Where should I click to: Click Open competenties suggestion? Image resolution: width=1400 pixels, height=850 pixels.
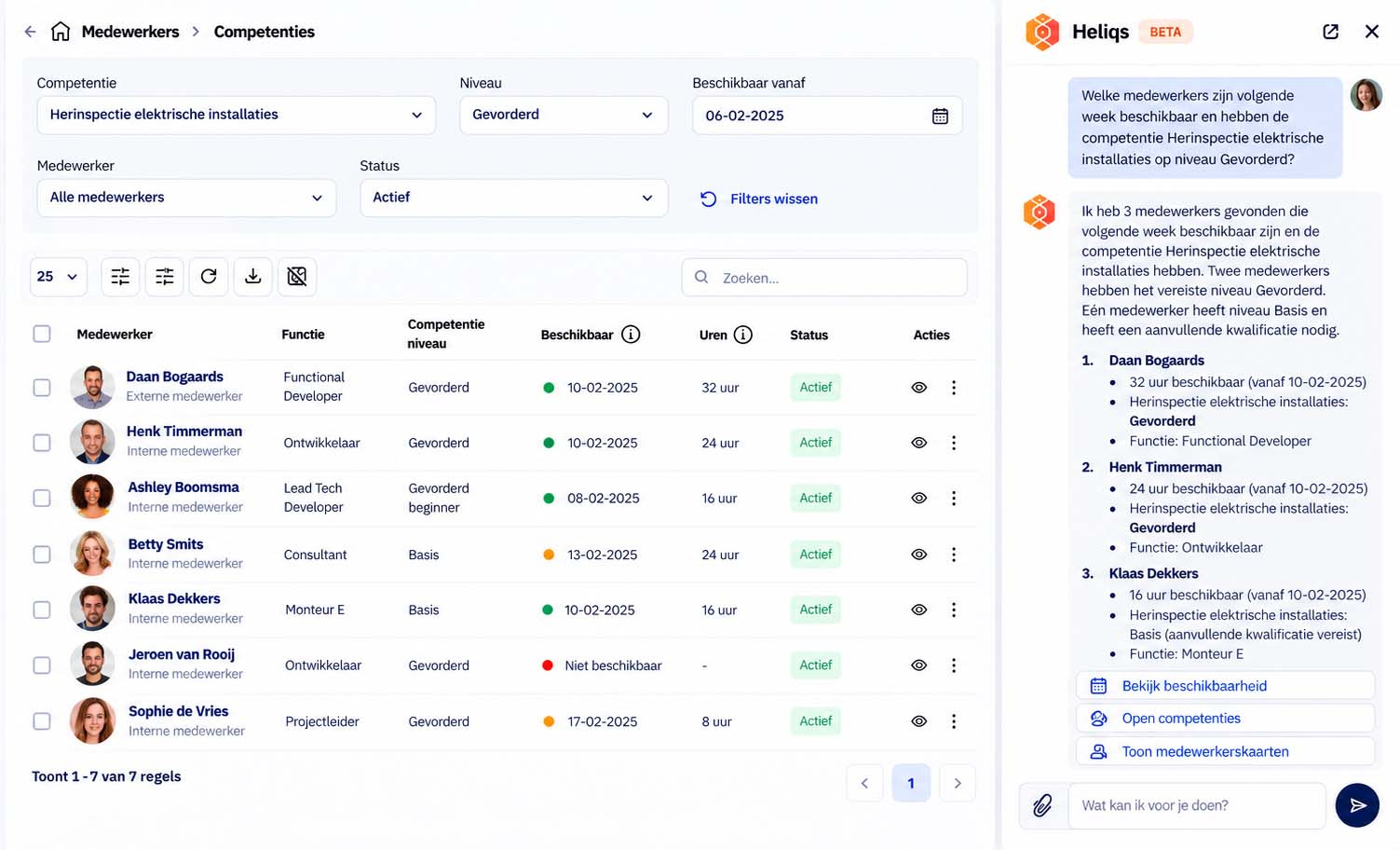(1225, 719)
